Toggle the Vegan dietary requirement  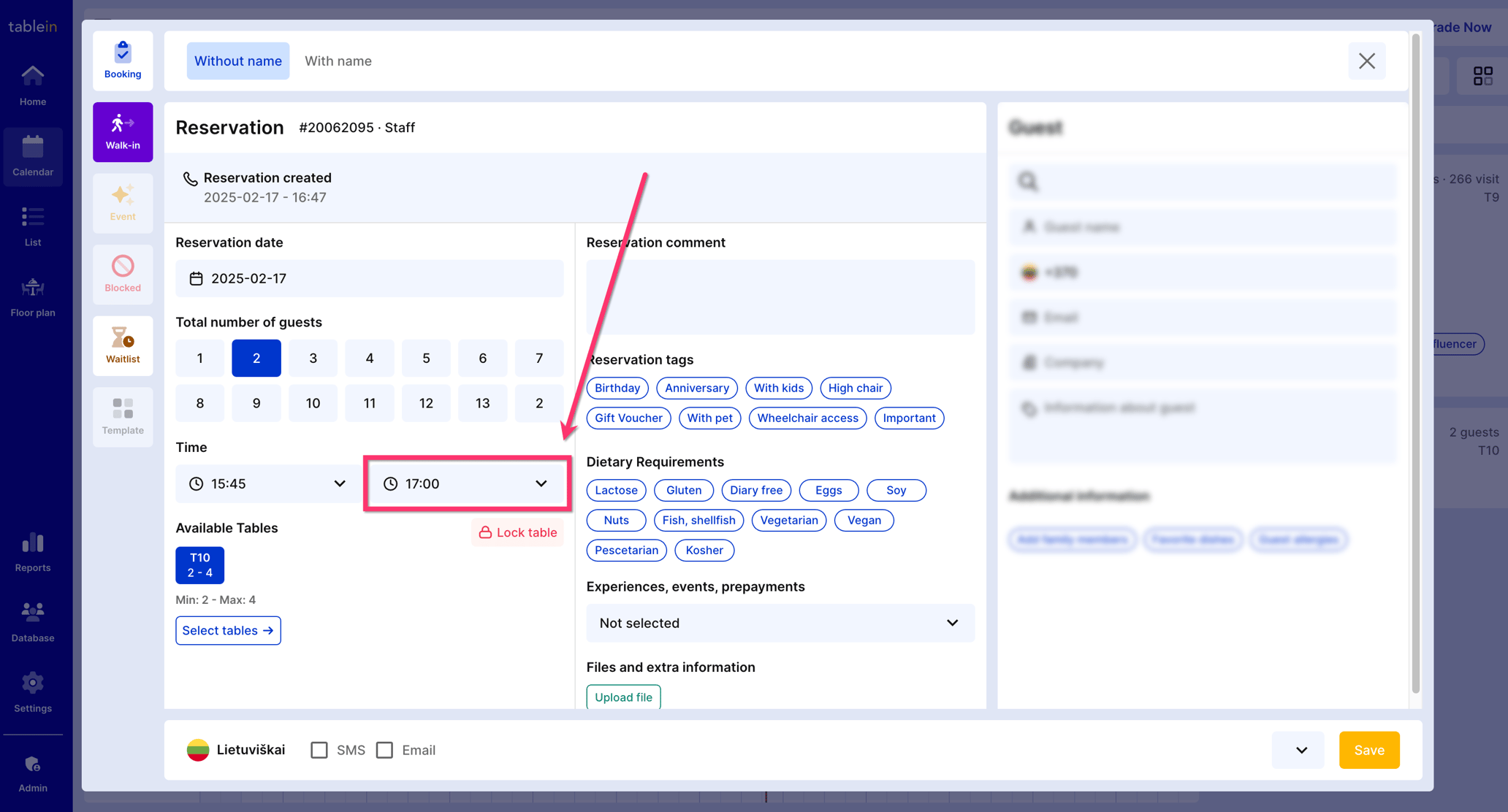tap(864, 520)
